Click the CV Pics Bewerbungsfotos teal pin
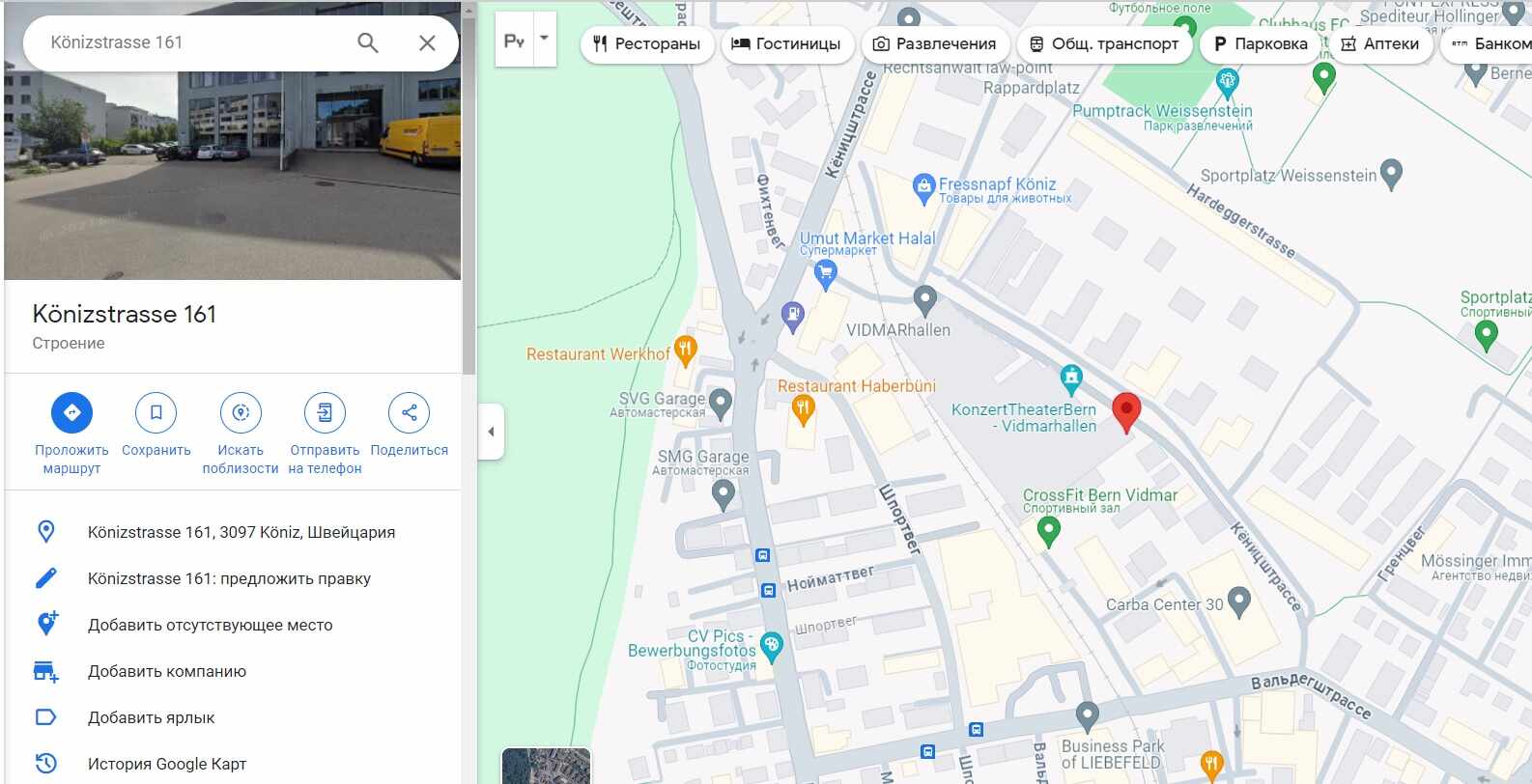Viewport: 1532px width, 784px height. pos(771,646)
